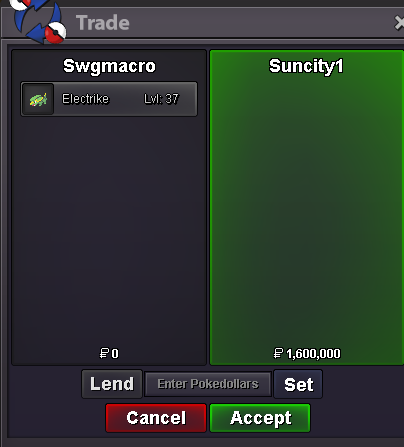Image resolution: width=404 pixels, height=447 pixels.
Task: Click the Trade swap-arrows logo icon
Action: tap(38, 21)
